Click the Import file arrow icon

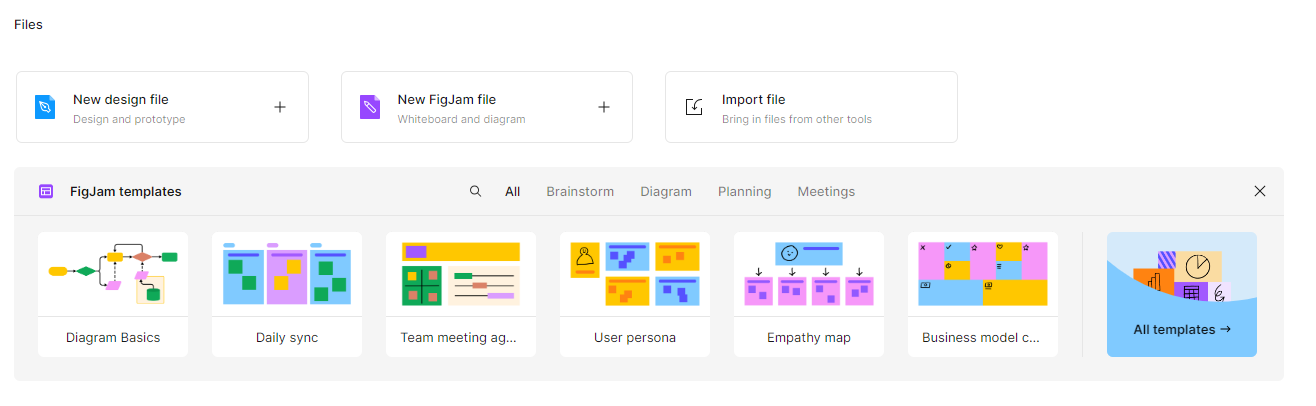pos(694,107)
